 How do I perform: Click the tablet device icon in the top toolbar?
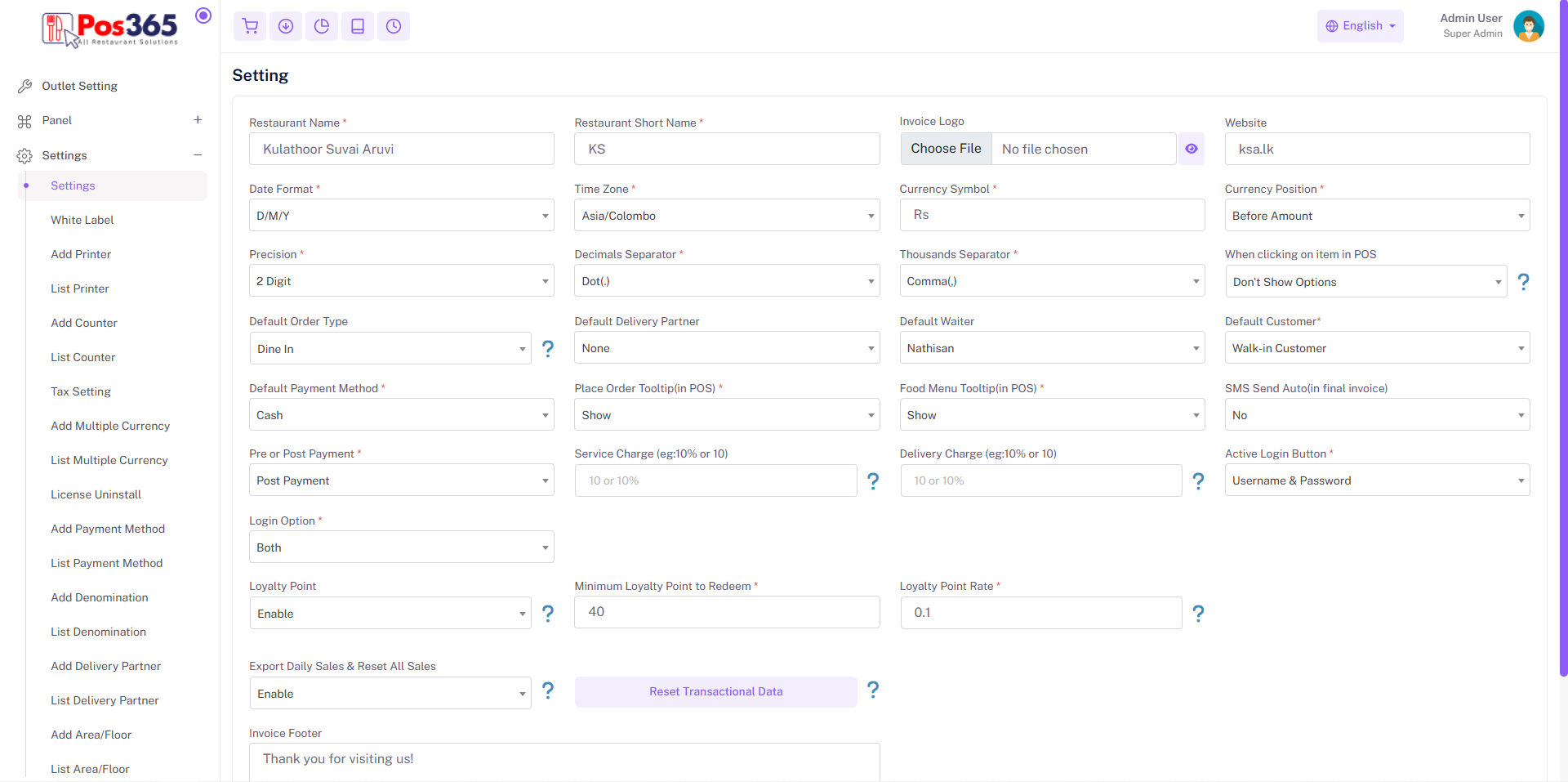[358, 26]
